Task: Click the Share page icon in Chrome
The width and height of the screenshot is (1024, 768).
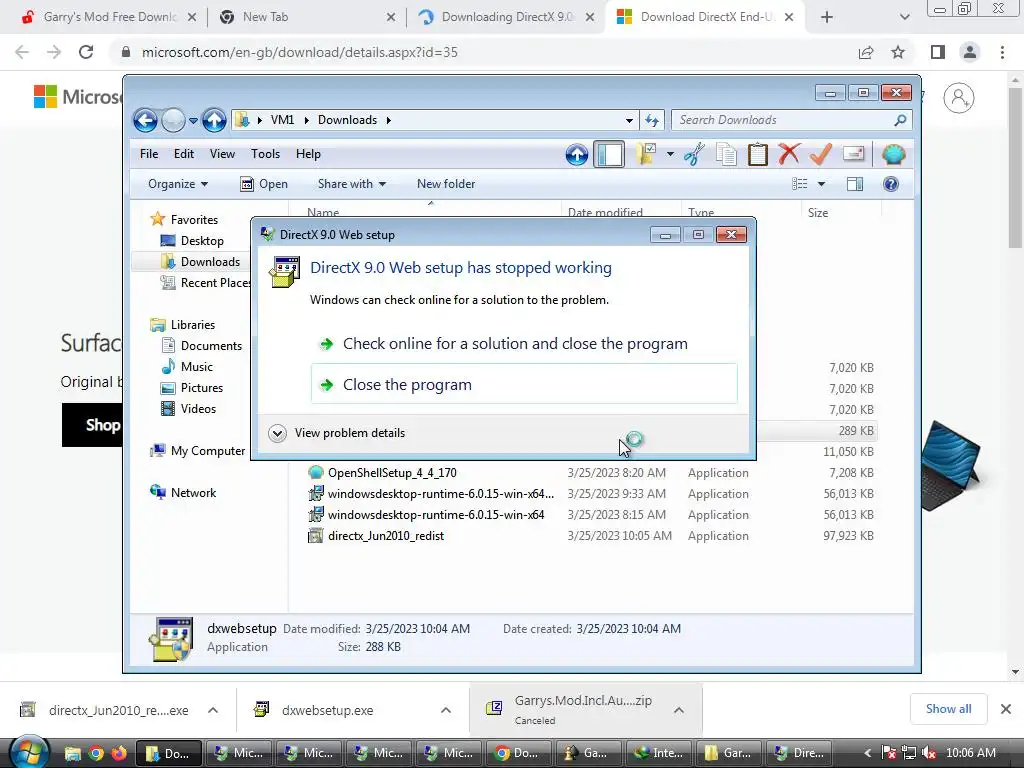Action: point(866,52)
